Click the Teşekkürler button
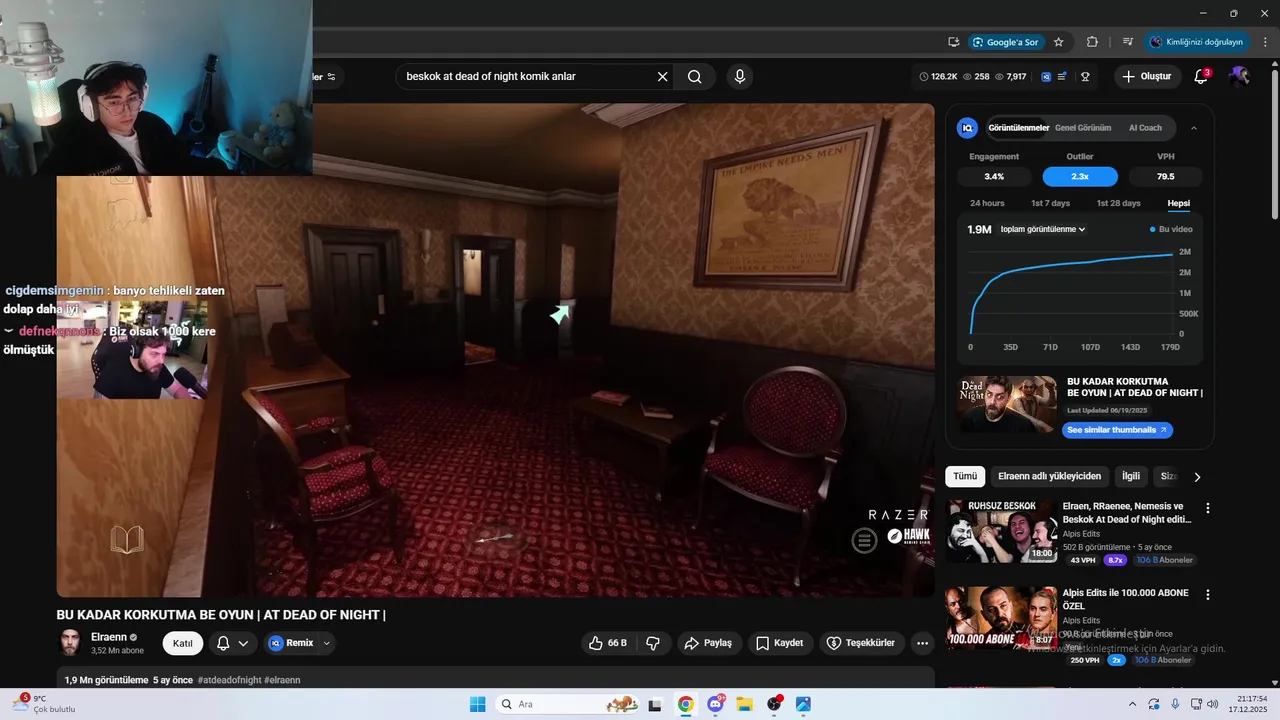Image resolution: width=1280 pixels, height=720 pixels. (861, 643)
